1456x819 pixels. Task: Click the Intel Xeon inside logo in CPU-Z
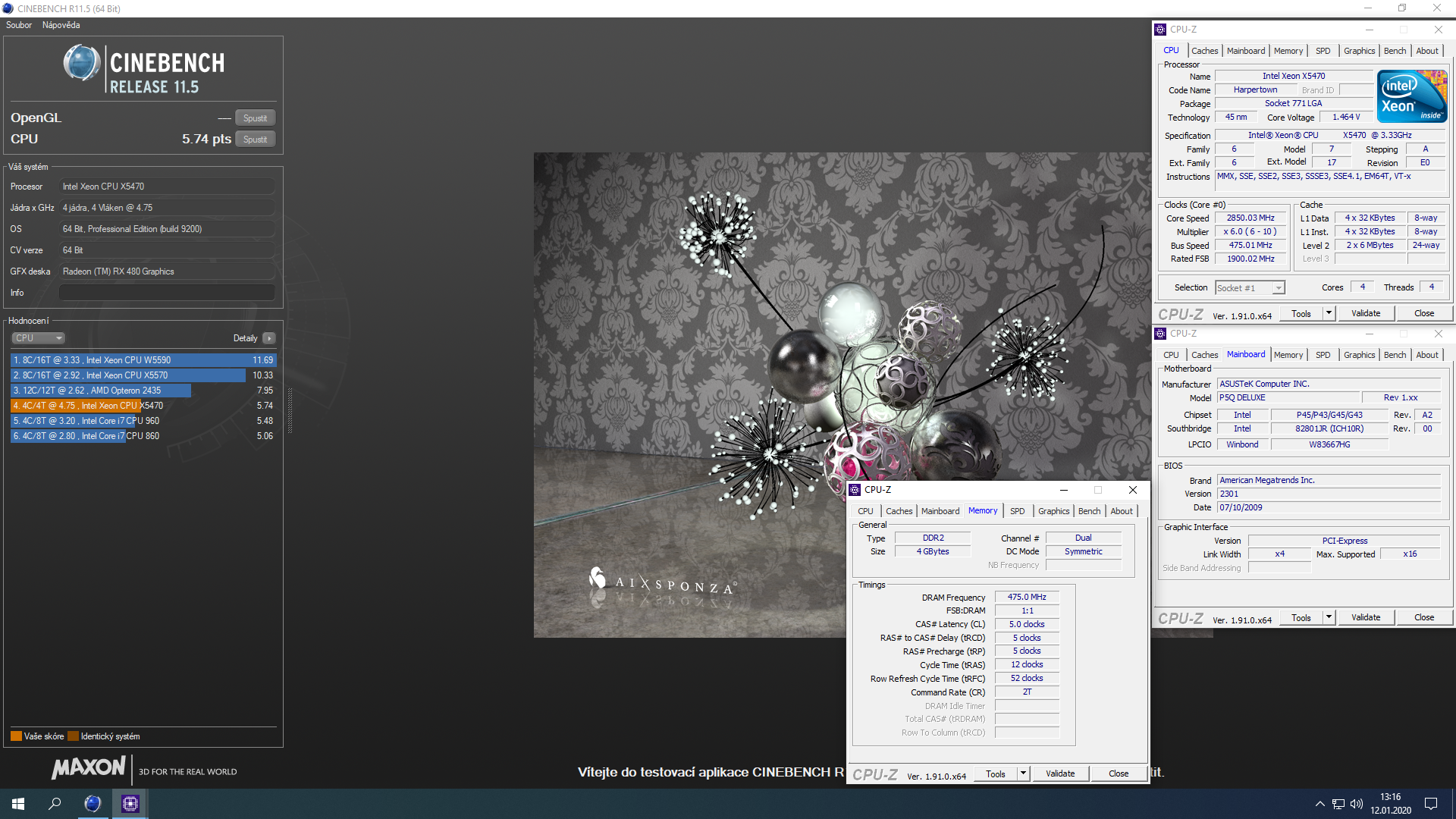pyautogui.click(x=1412, y=96)
